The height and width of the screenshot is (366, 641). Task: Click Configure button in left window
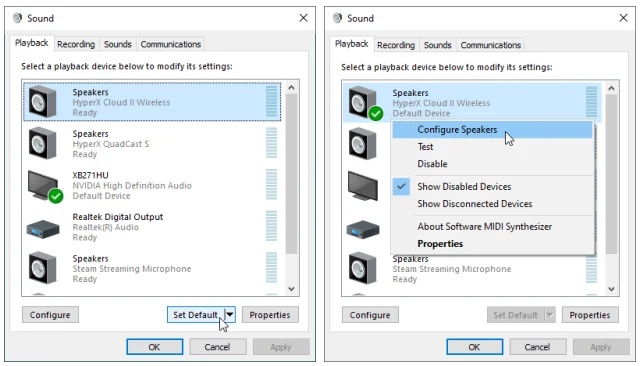(50, 315)
